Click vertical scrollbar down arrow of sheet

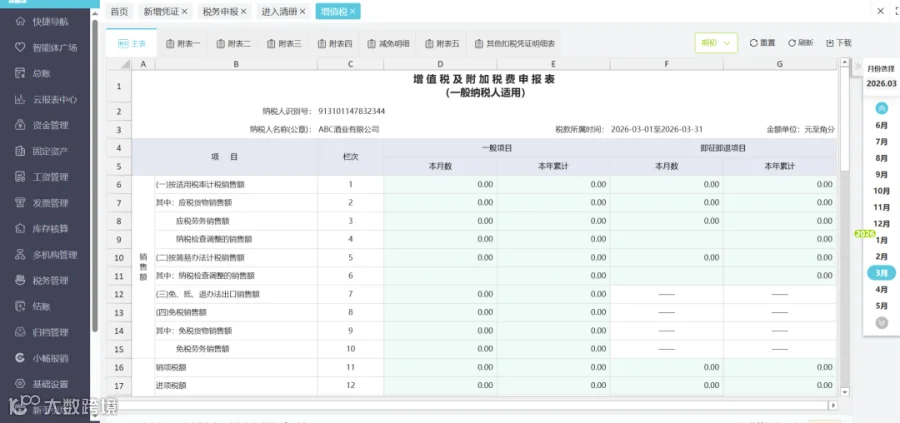click(844, 392)
